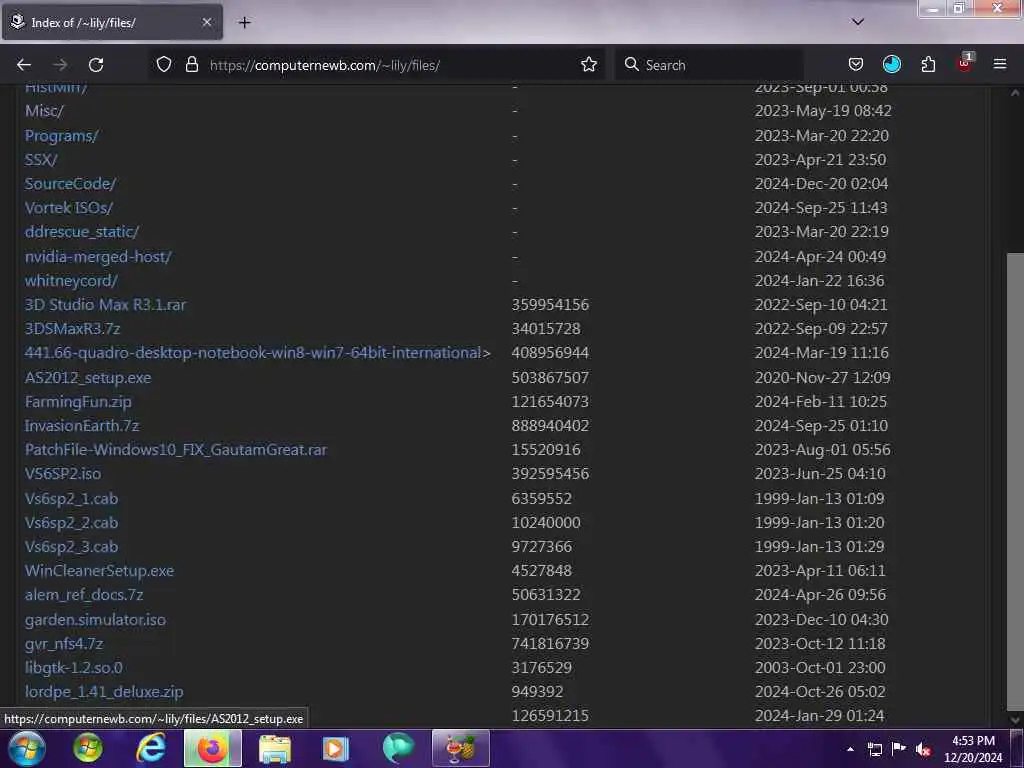This screenshot has width=1024, height=768.
Task: Click the scrollbar up arrow
Action: 1015,93
